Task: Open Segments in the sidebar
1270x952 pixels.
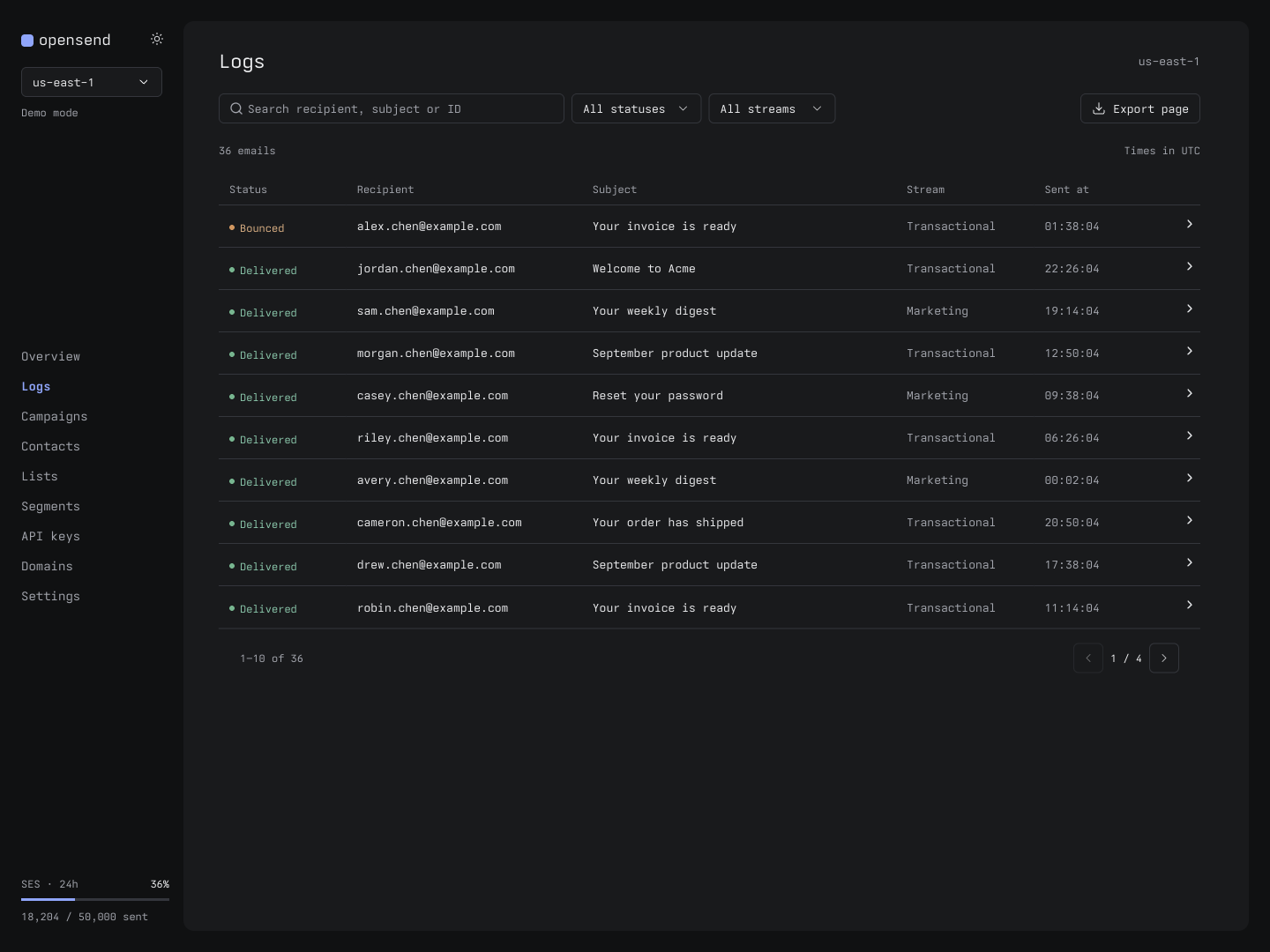Action: pyautogui.click(x=50, y=506)
